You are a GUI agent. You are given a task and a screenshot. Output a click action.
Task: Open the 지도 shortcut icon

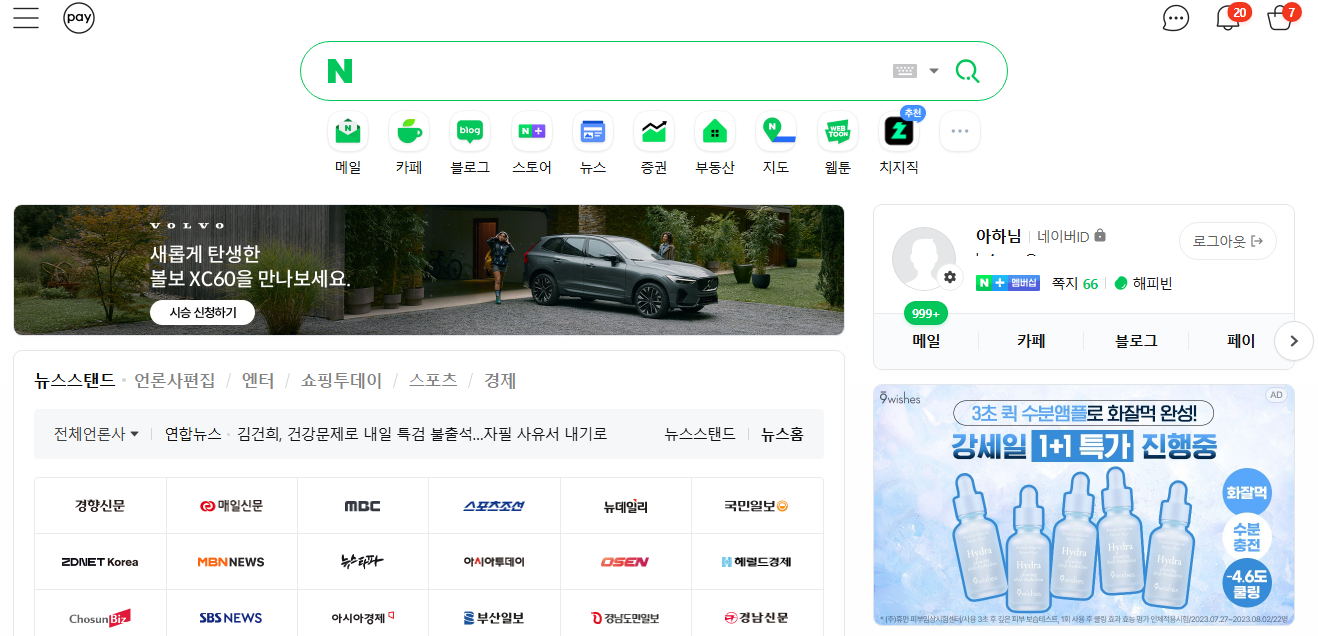point(776,131)
